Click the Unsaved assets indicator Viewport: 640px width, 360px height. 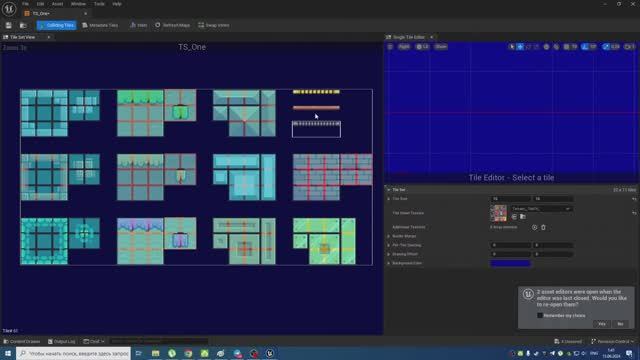point(568,341)
